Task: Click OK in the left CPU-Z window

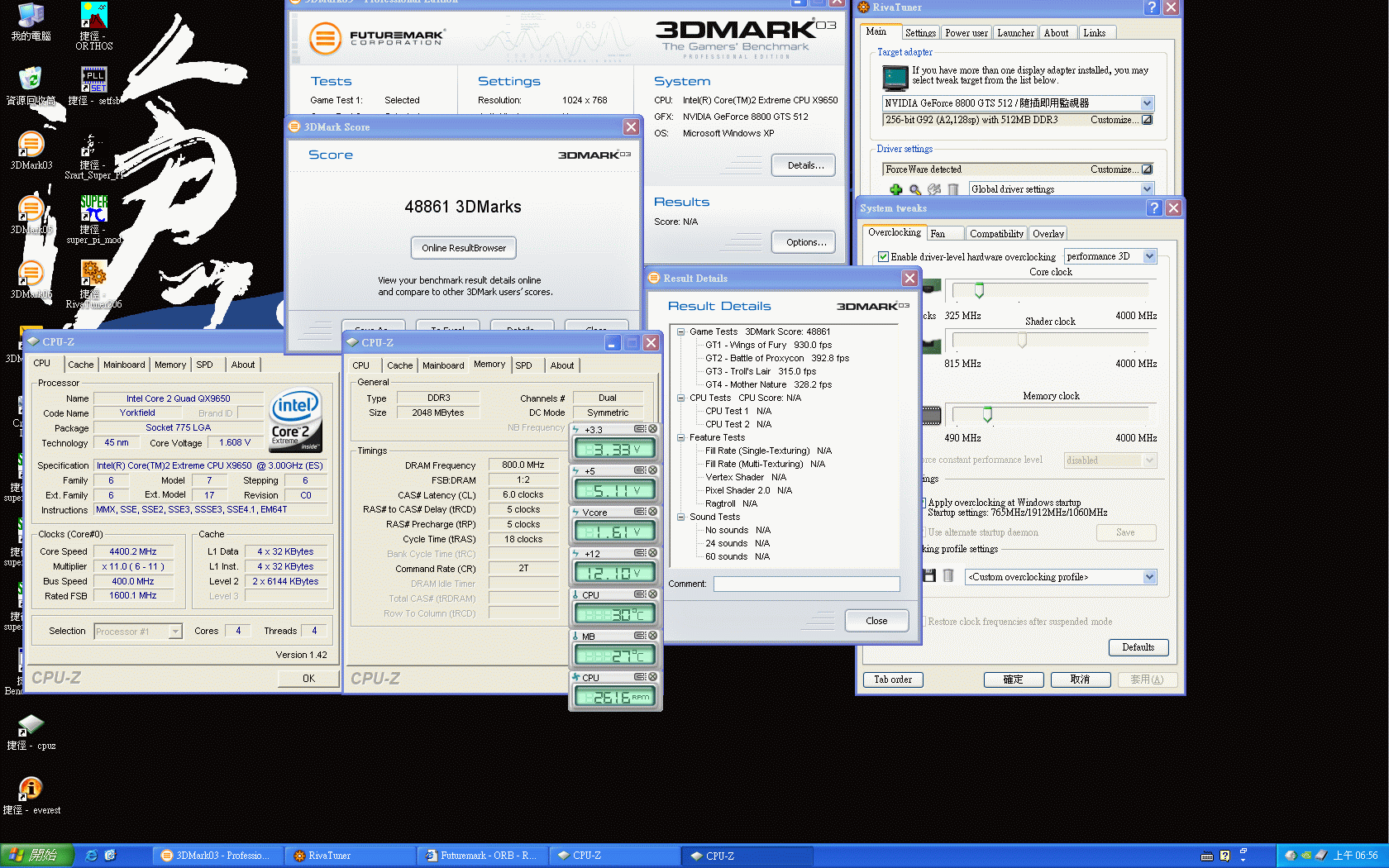Action: pyautogui.click(x=308, y=679)
